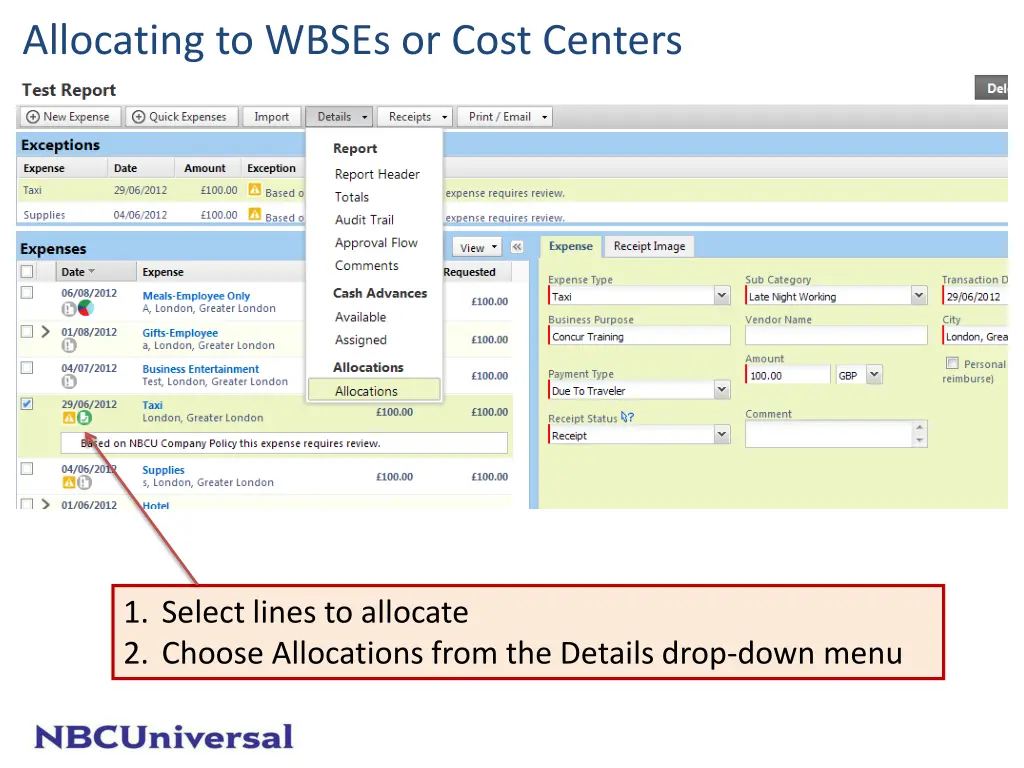Uncheck the Taxi expense checkbox
1024x768 pixels.
[27, 404]
